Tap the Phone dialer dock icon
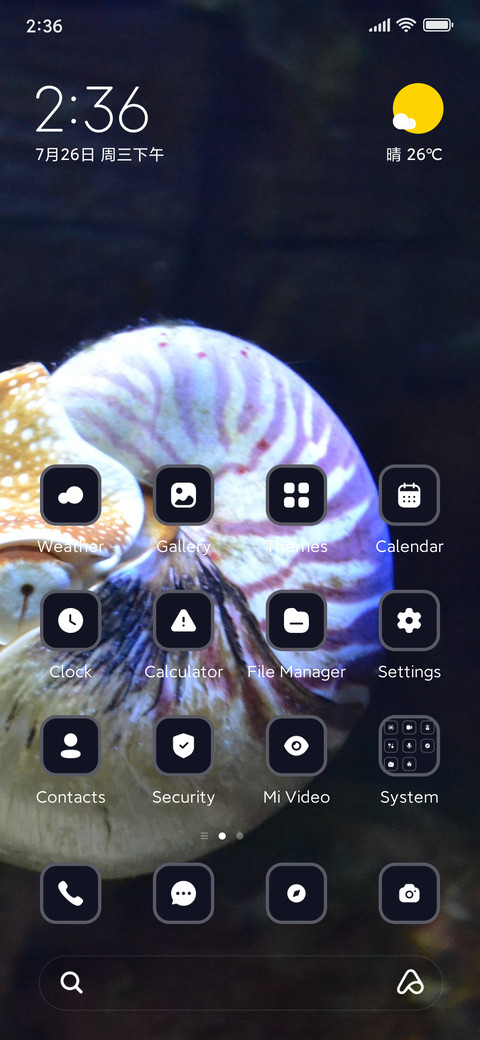 [x=70, y=893]
